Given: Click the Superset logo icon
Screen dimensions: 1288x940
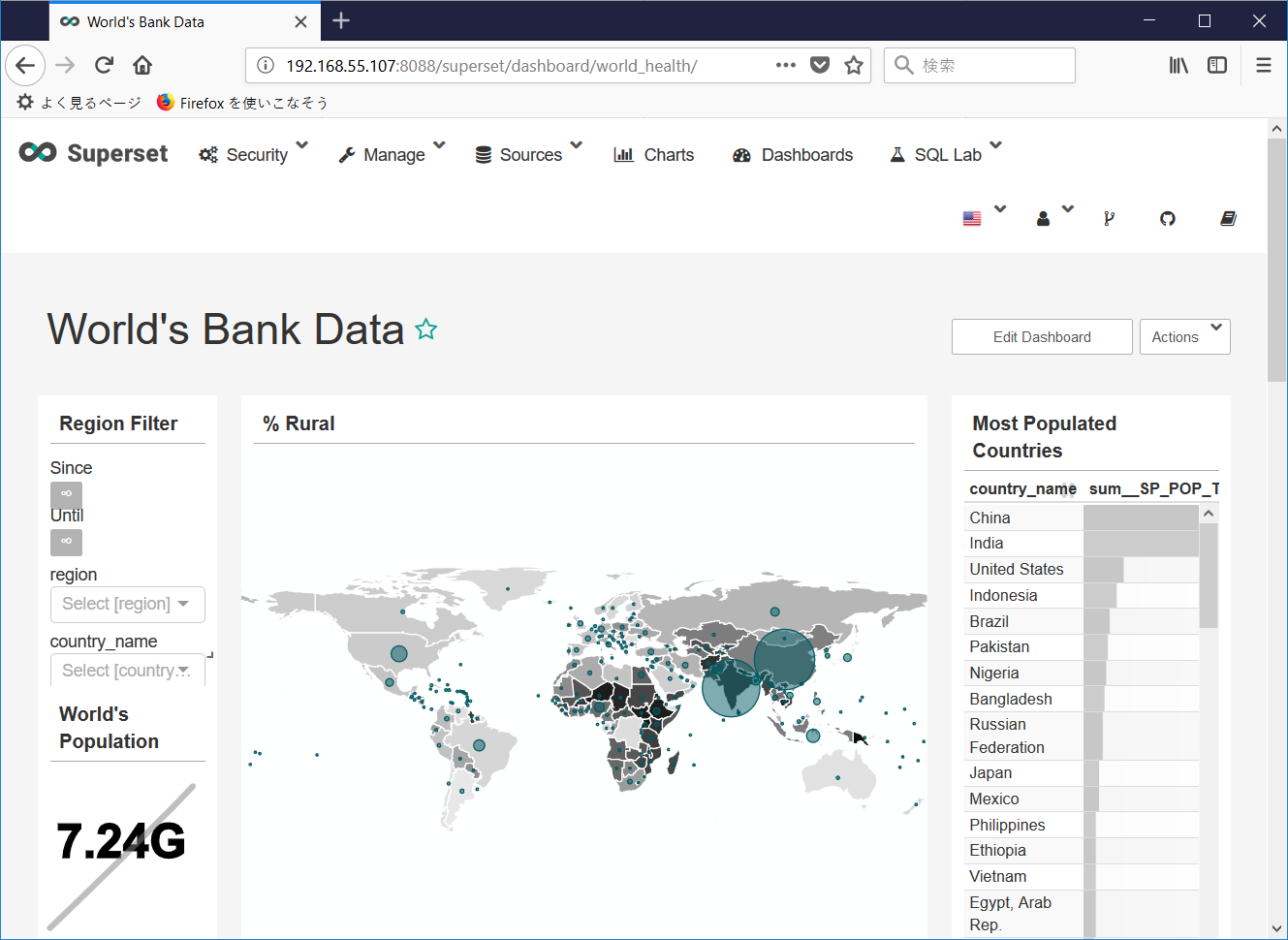Looking at the screenshot, I should point(38,152).
